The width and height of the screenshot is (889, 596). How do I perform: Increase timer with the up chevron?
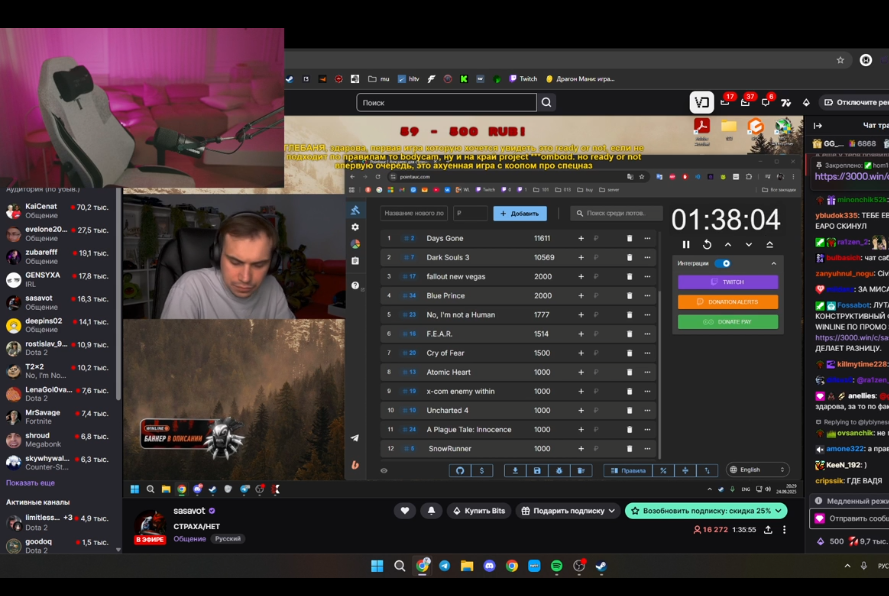tap(728, 244)
